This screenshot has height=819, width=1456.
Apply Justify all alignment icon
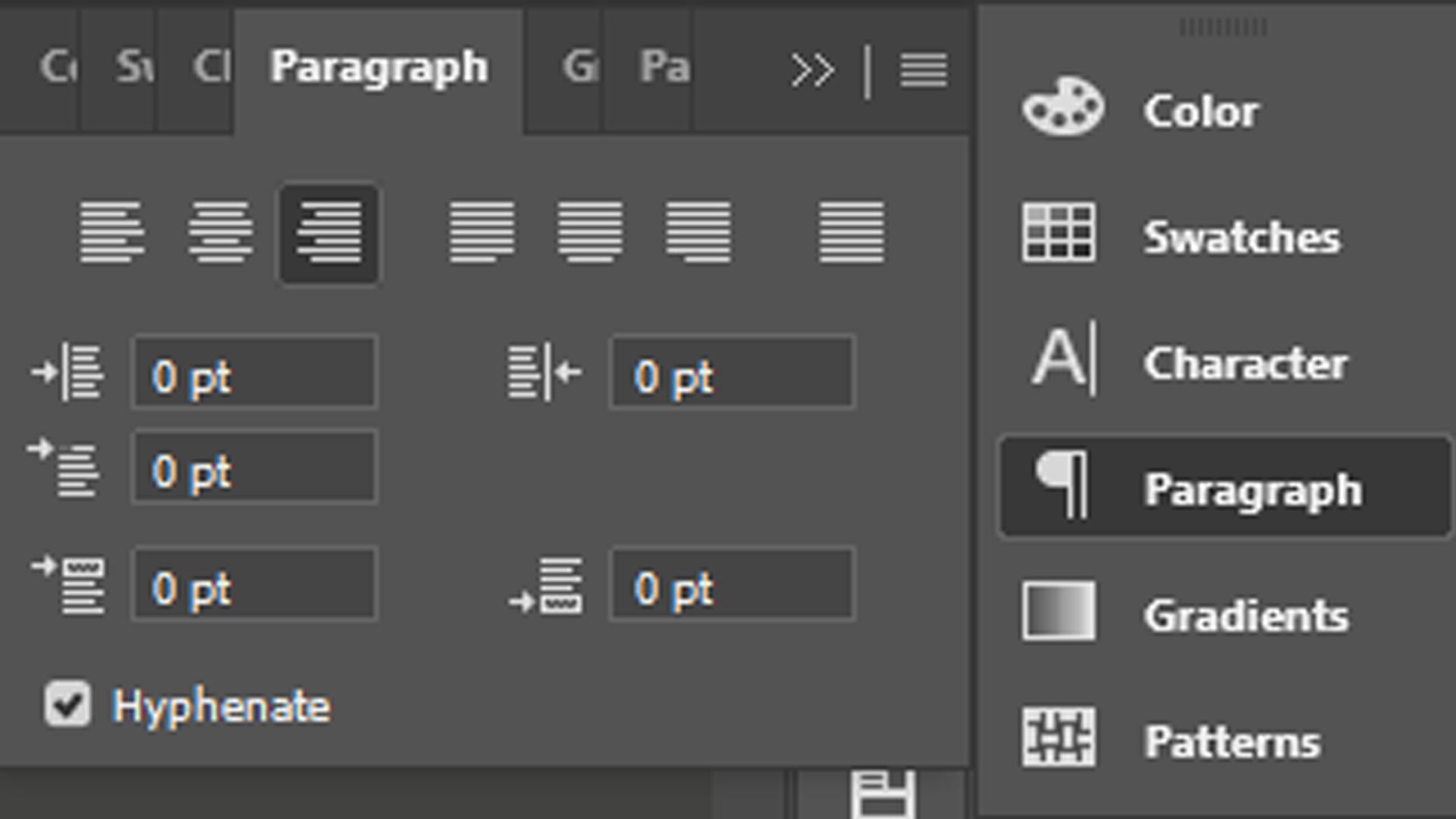coord(851,232)
